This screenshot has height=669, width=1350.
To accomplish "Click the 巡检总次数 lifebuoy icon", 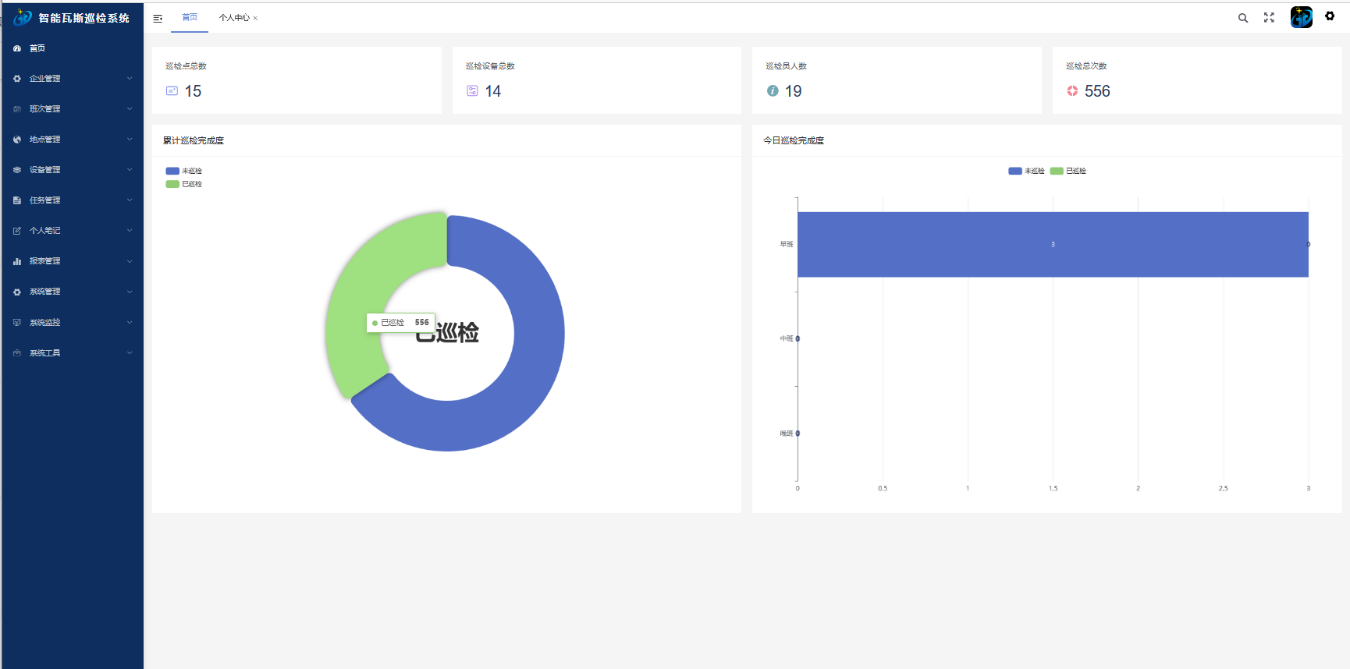I will 1072,91.
